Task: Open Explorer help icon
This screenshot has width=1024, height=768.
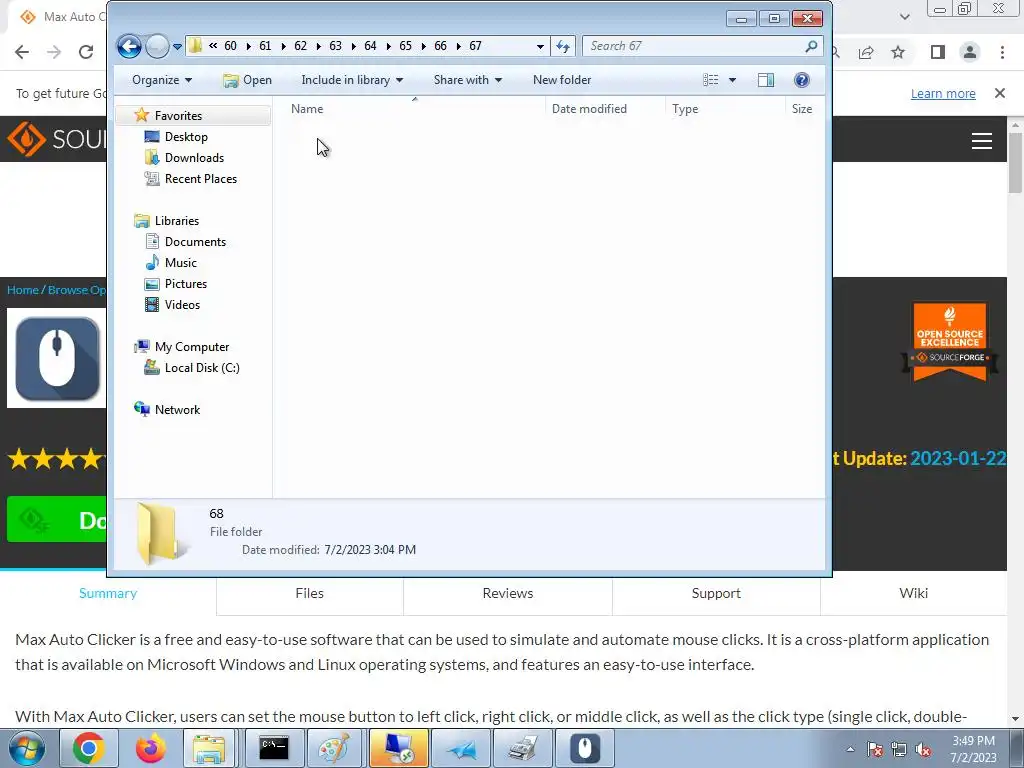Action: pos(802,80)
